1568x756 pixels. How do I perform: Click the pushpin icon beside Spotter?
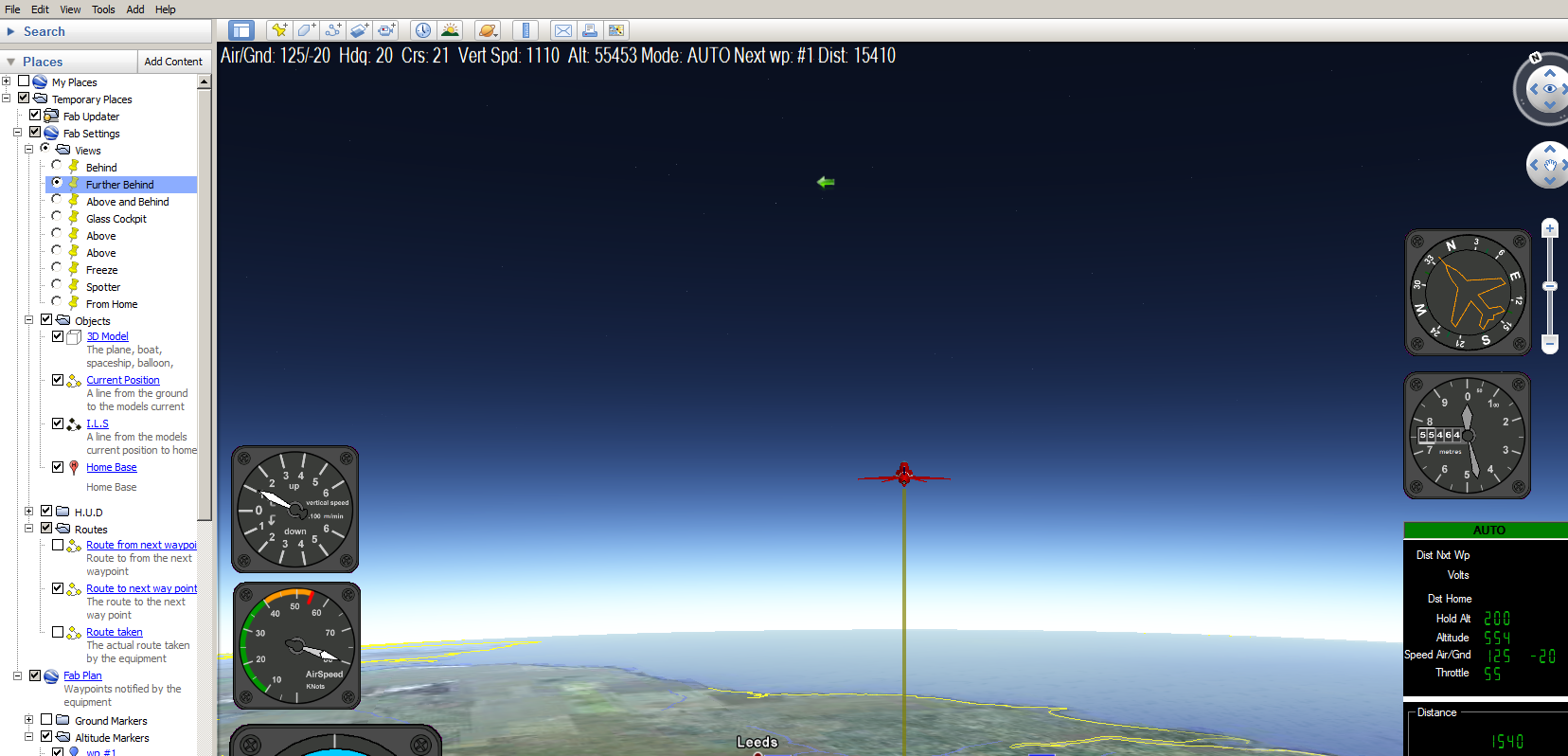pyautogui.click(x=74, y=286)
